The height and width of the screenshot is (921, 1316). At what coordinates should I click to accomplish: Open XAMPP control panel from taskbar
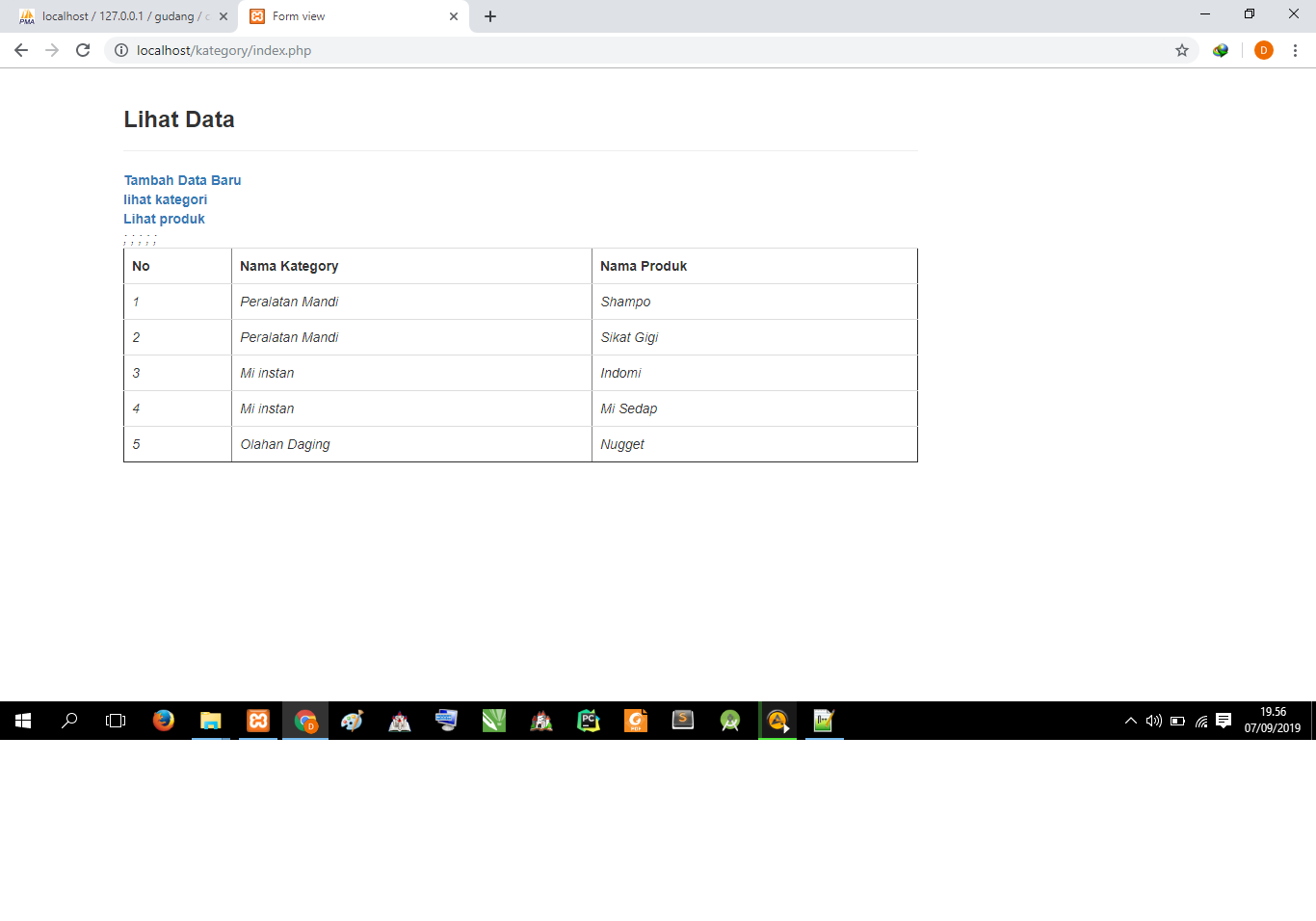point(258,721)
